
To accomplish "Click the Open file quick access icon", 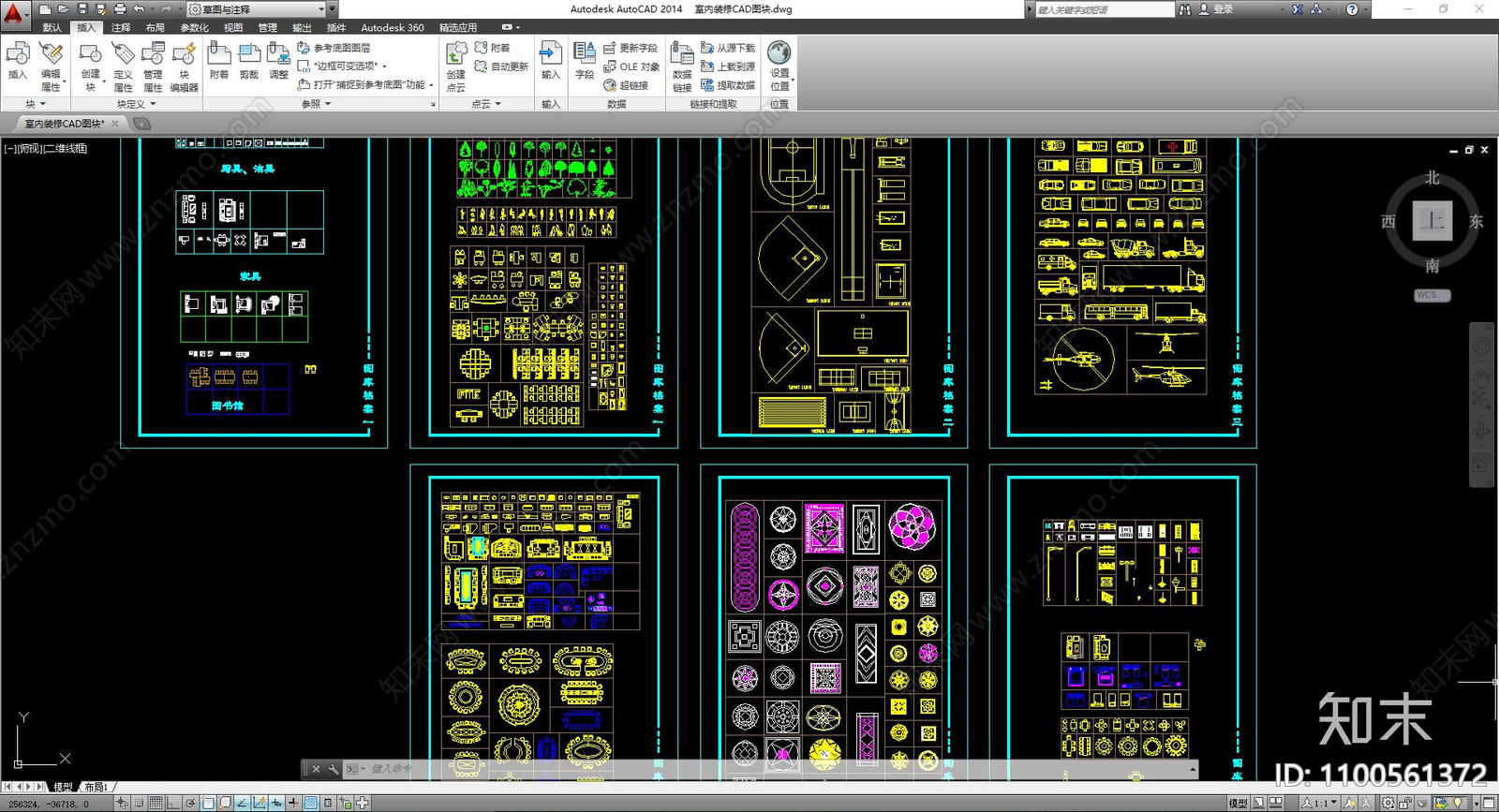I will coord(64,9).
